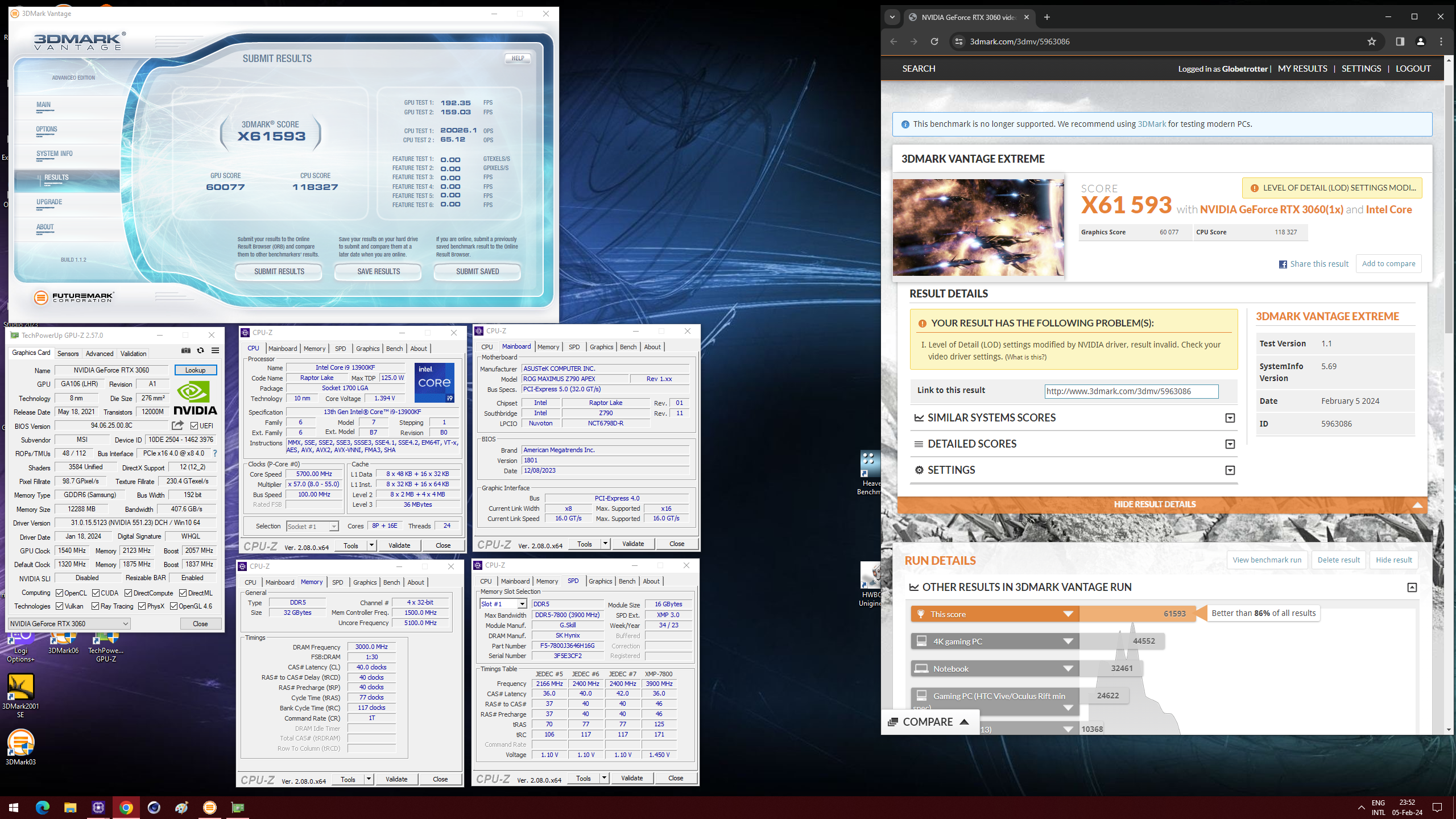The image size is (1456, 819).
Task: Open the GPU-Z hamburger menu
Action: [x=215, y=350]
